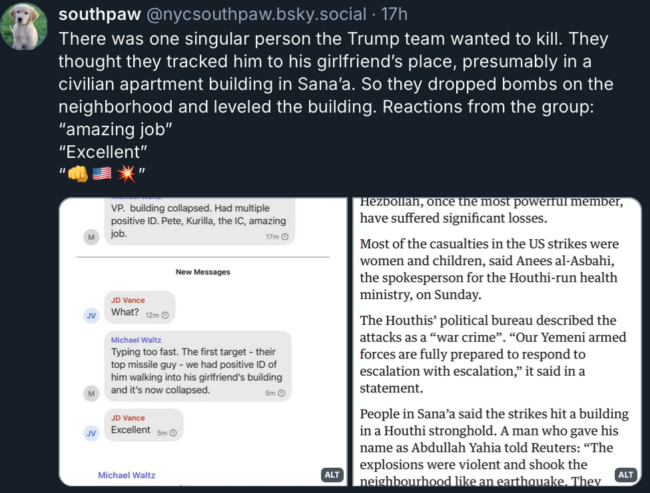The image size is (650, 493).
Task: Click the M avatar beside "amazing job" message
Action: tap(91, 237)
